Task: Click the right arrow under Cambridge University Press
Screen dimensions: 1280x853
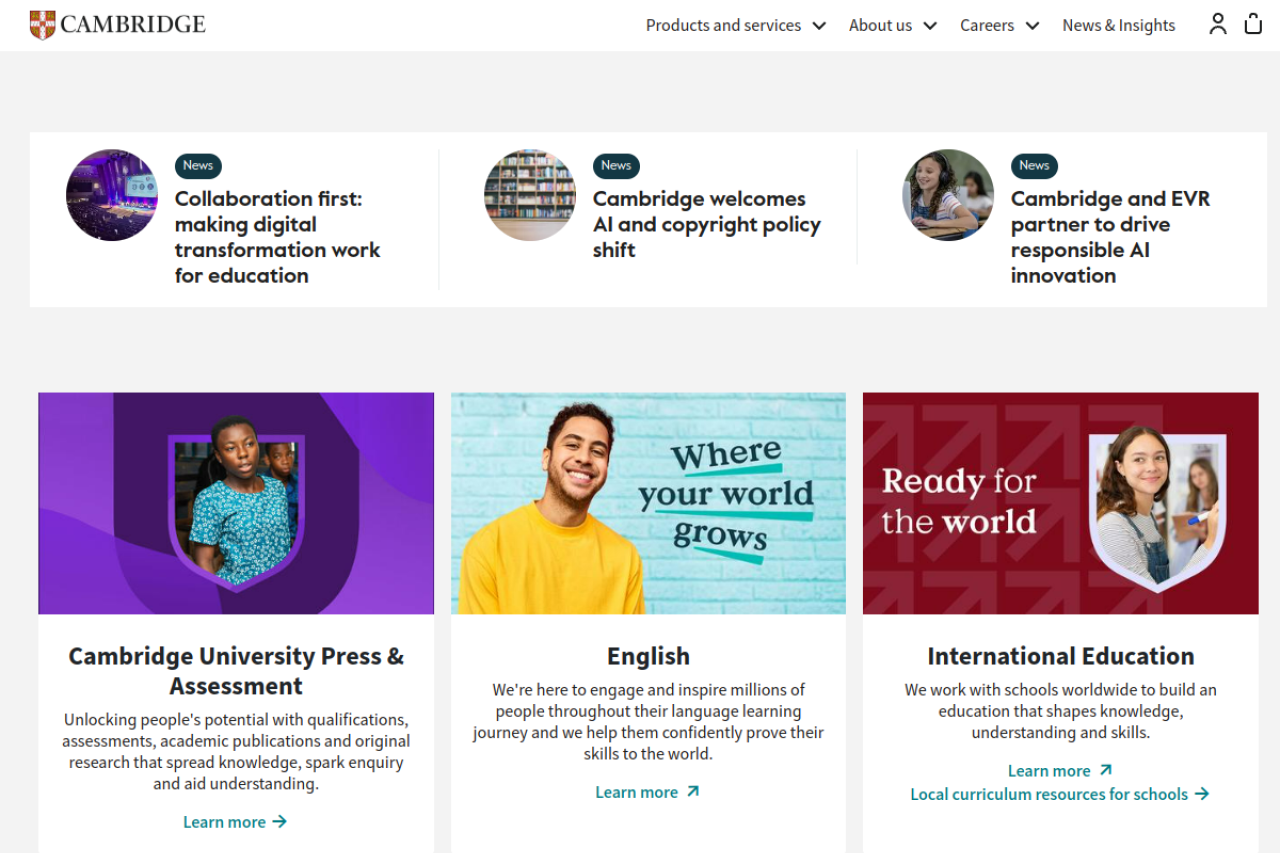Action: 280,822
